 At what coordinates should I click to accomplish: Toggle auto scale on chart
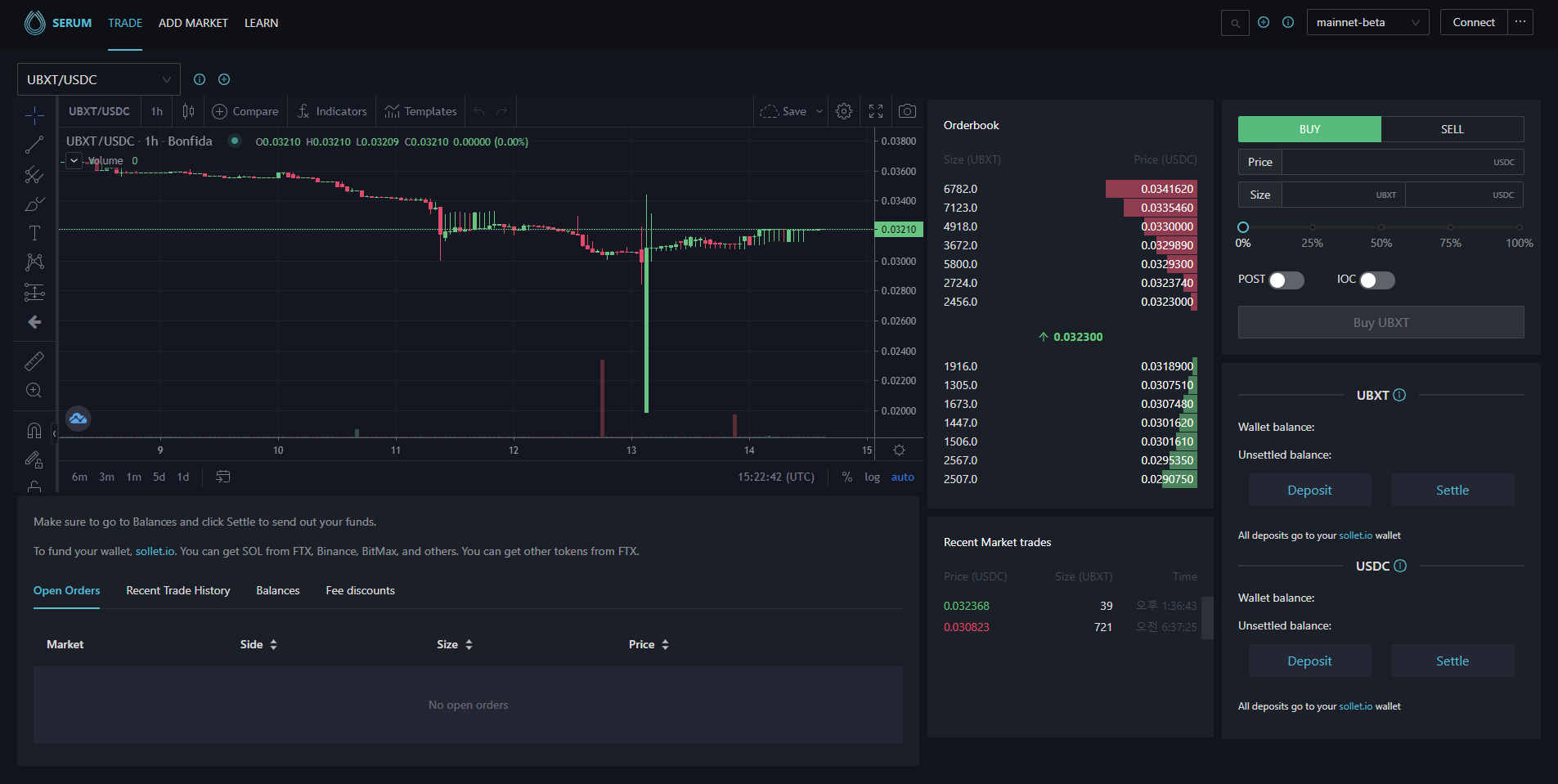click(x=903, y=477)
